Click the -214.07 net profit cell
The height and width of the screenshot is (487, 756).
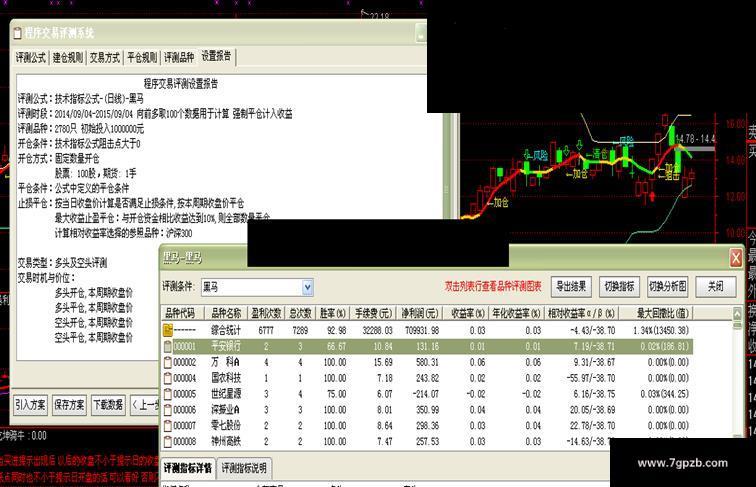(425, 394)
